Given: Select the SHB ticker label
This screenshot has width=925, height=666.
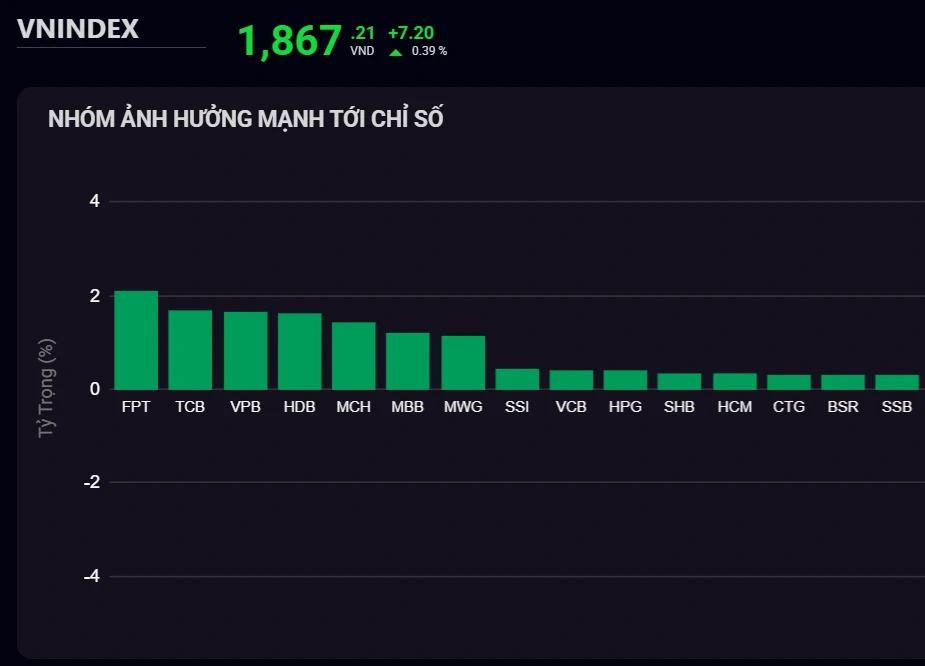Looking at the screenshot, I should 680,407.
